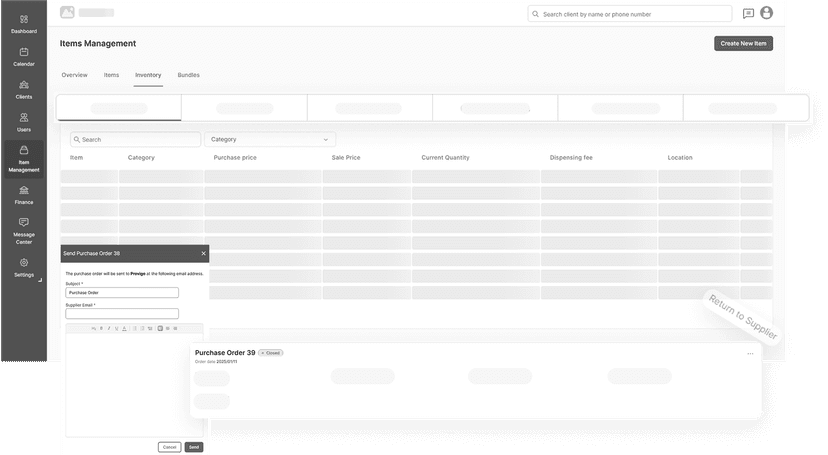Click Send in the purchase order dialog
This screenshot has height=455, width=828.
pos(194,447)
